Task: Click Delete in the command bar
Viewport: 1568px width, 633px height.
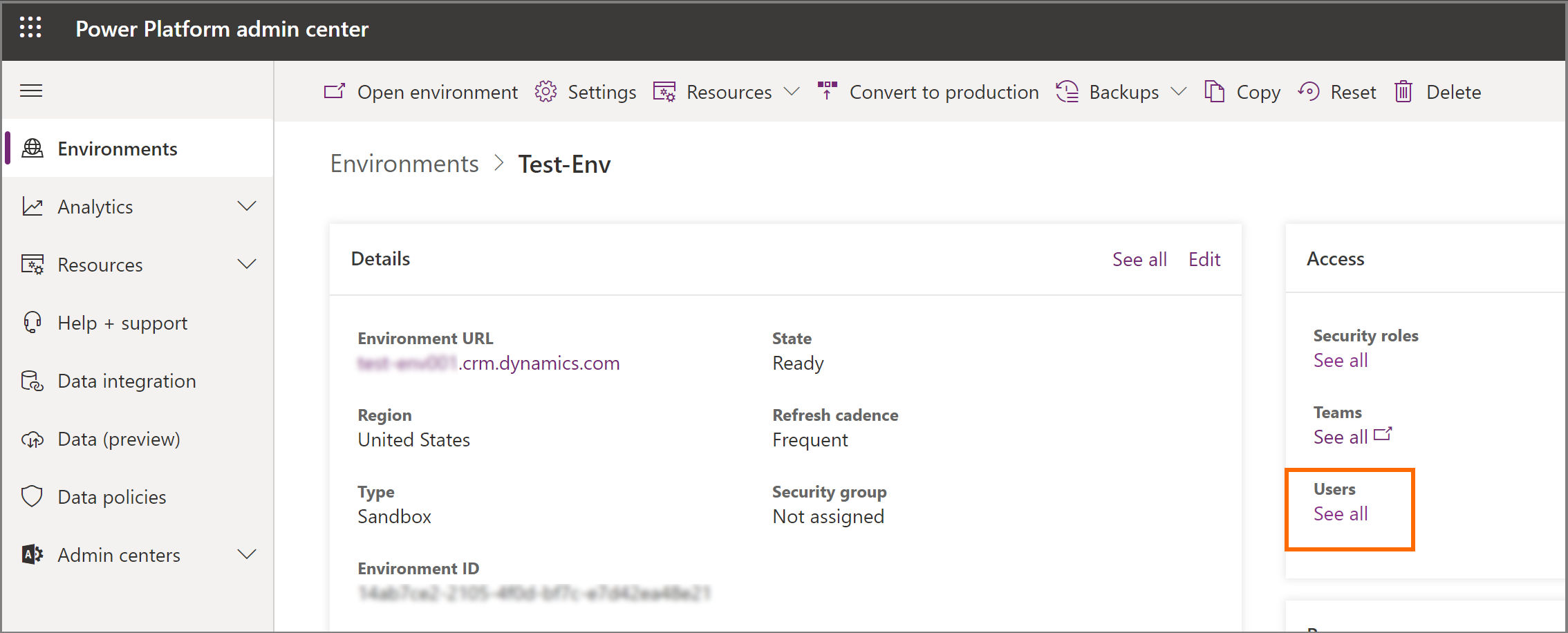Action: (x=1437, y=92)
